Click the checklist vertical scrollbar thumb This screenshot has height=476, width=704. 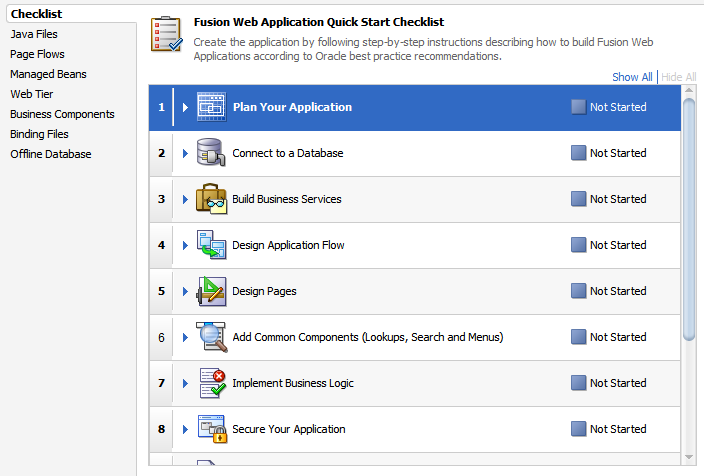pyautogui.click(x=689, y=220)
